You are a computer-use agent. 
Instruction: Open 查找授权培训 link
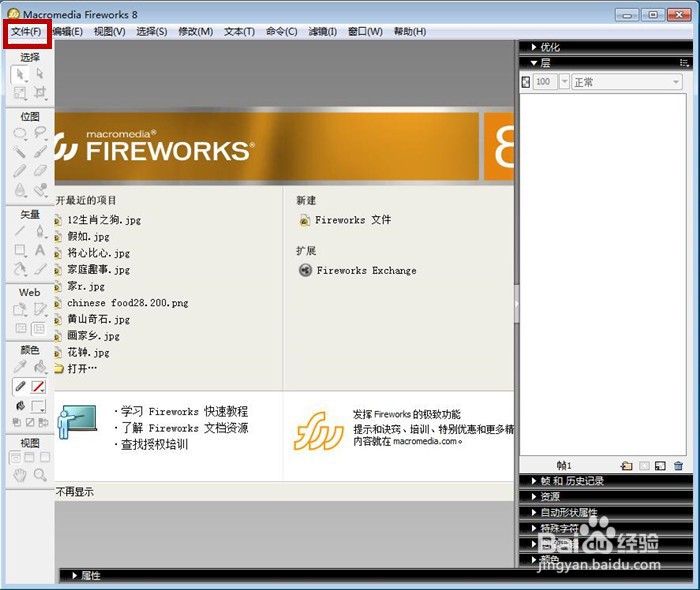[154, 445]
